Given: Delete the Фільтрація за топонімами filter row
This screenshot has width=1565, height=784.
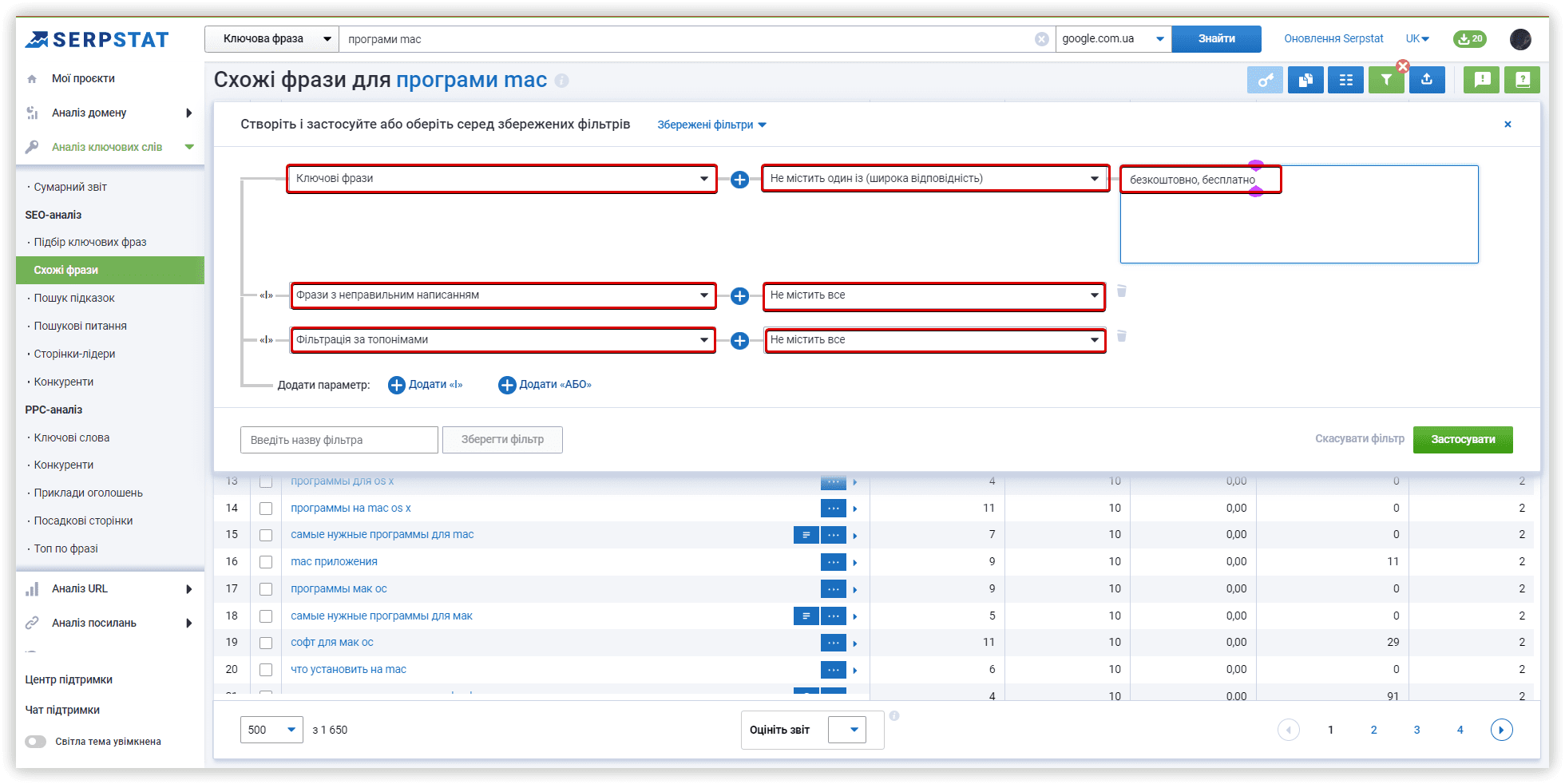Looking at the screenshot, I should [1122, 336].
